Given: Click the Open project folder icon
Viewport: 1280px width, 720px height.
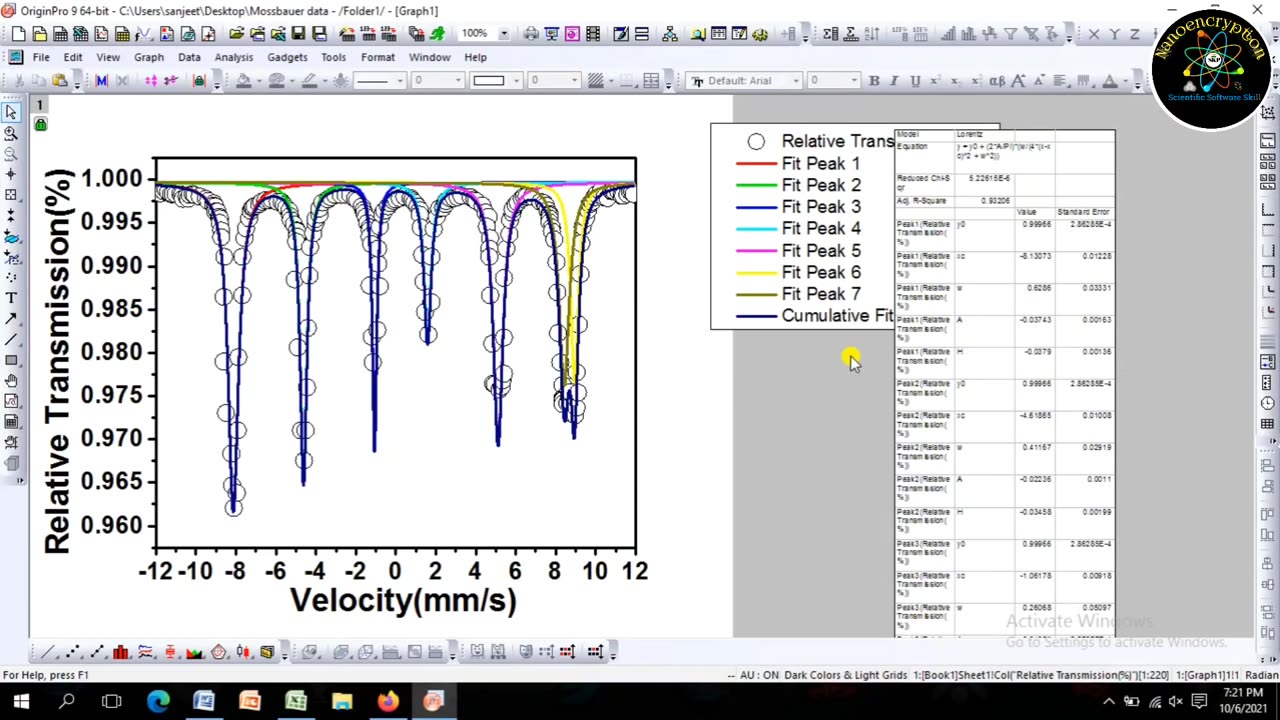Looking at the screenshot, I should point(237,34).
